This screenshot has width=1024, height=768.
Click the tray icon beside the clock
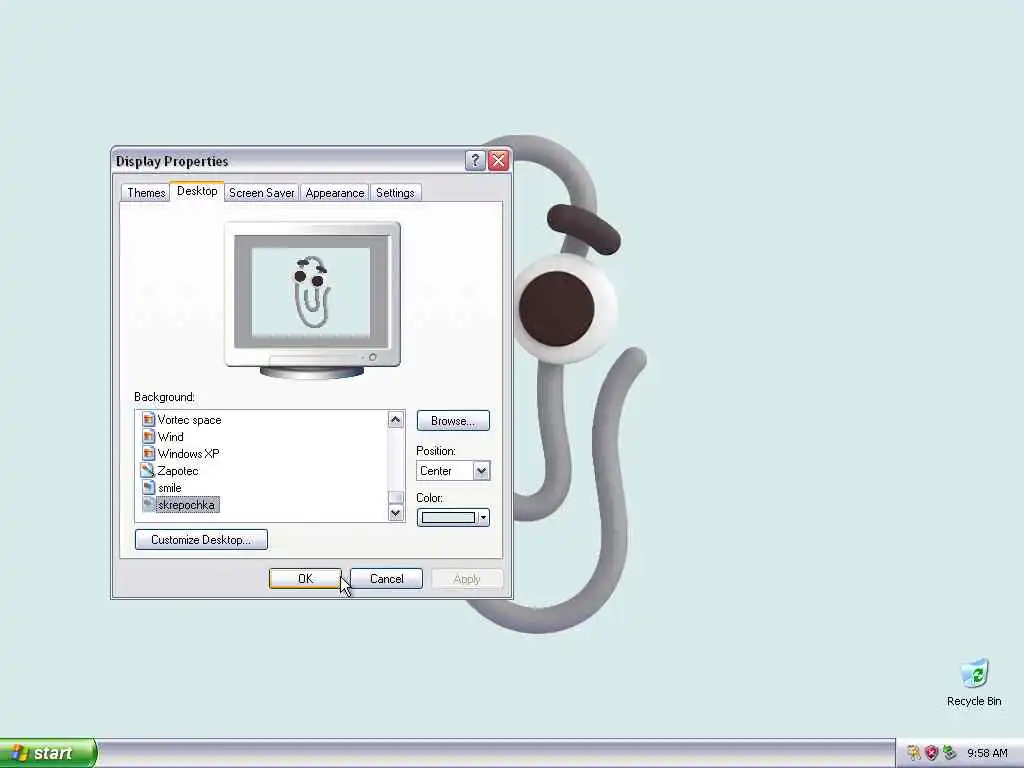tap(950, 753)
